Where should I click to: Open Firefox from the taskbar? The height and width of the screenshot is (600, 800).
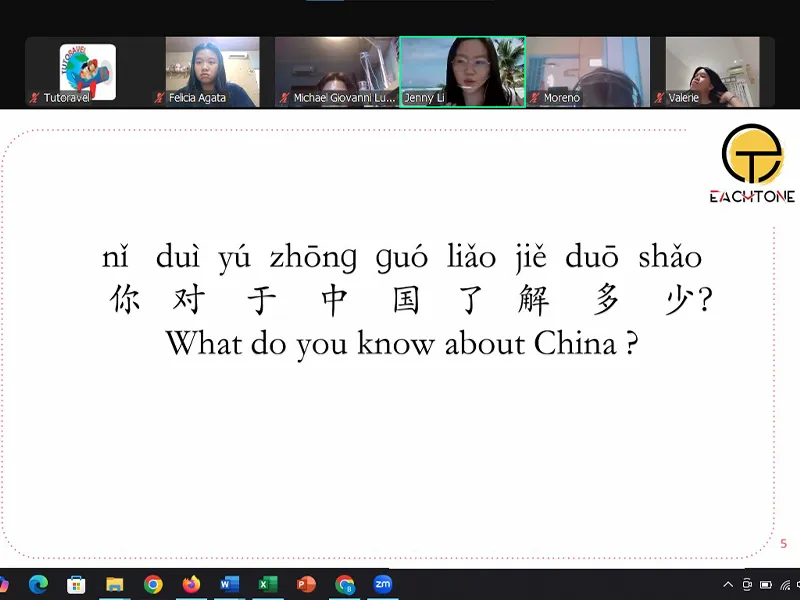[191, 584]
